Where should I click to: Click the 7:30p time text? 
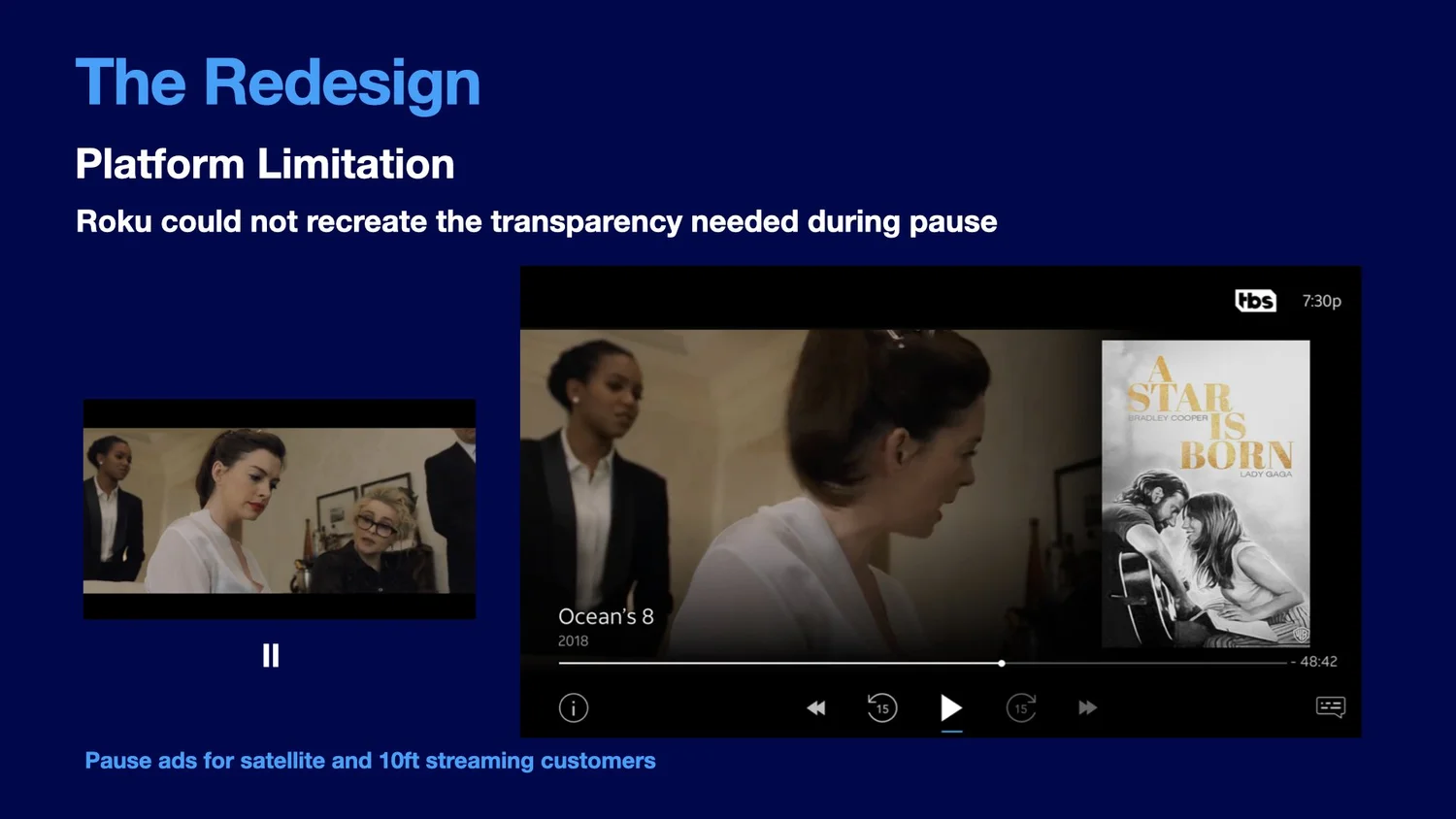tap(1322, 301)
